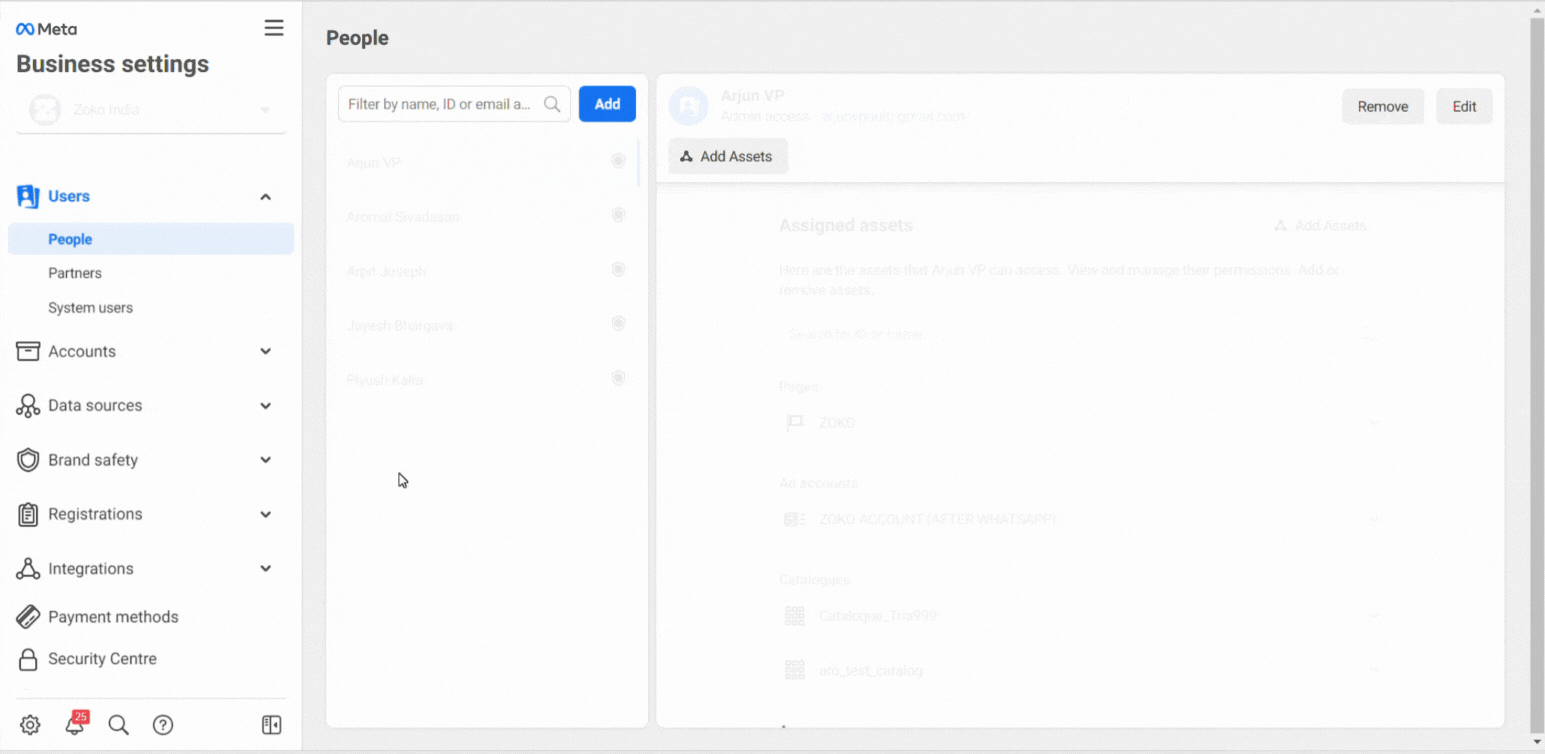Click the search magnifier in bottom bar
Viewport: 1545px width, 754px height.
pyautogui.click(x=118, y=726)
